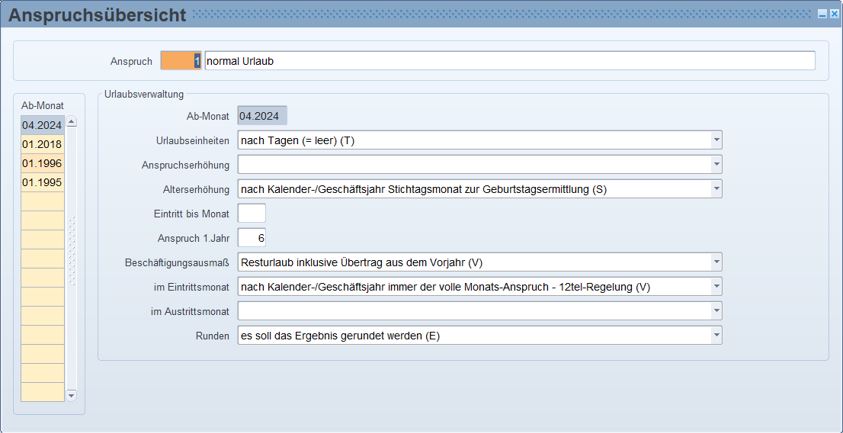This screenshot has height=433, width=843.
Task: Open the Urlaubseinheiten dropdown
Action: point(716,140)
